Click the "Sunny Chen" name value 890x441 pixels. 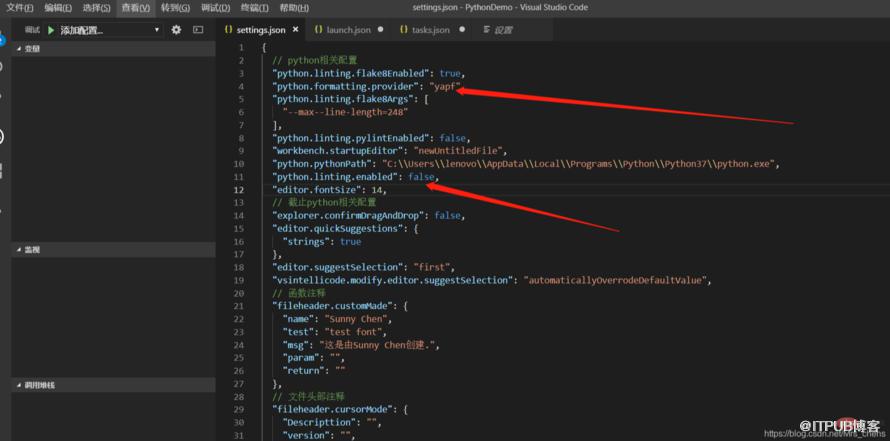[356, 319]
